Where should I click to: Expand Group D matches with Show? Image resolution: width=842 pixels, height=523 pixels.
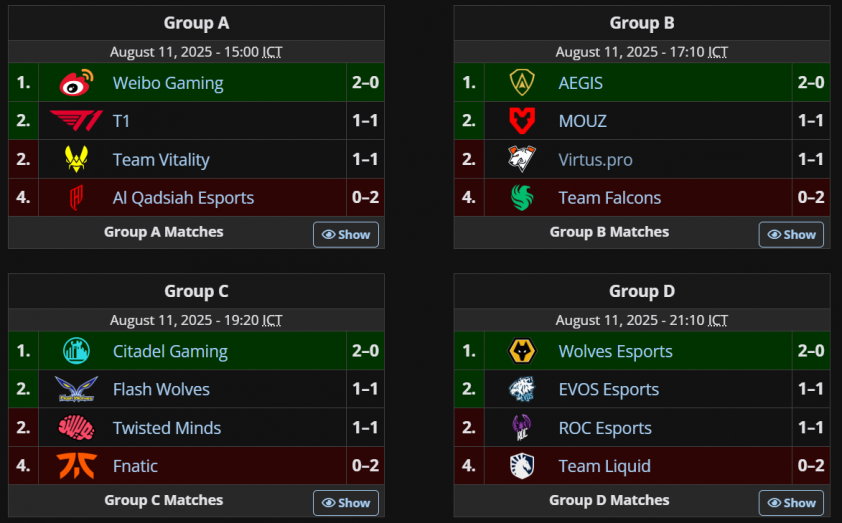(x=791, y=502)
